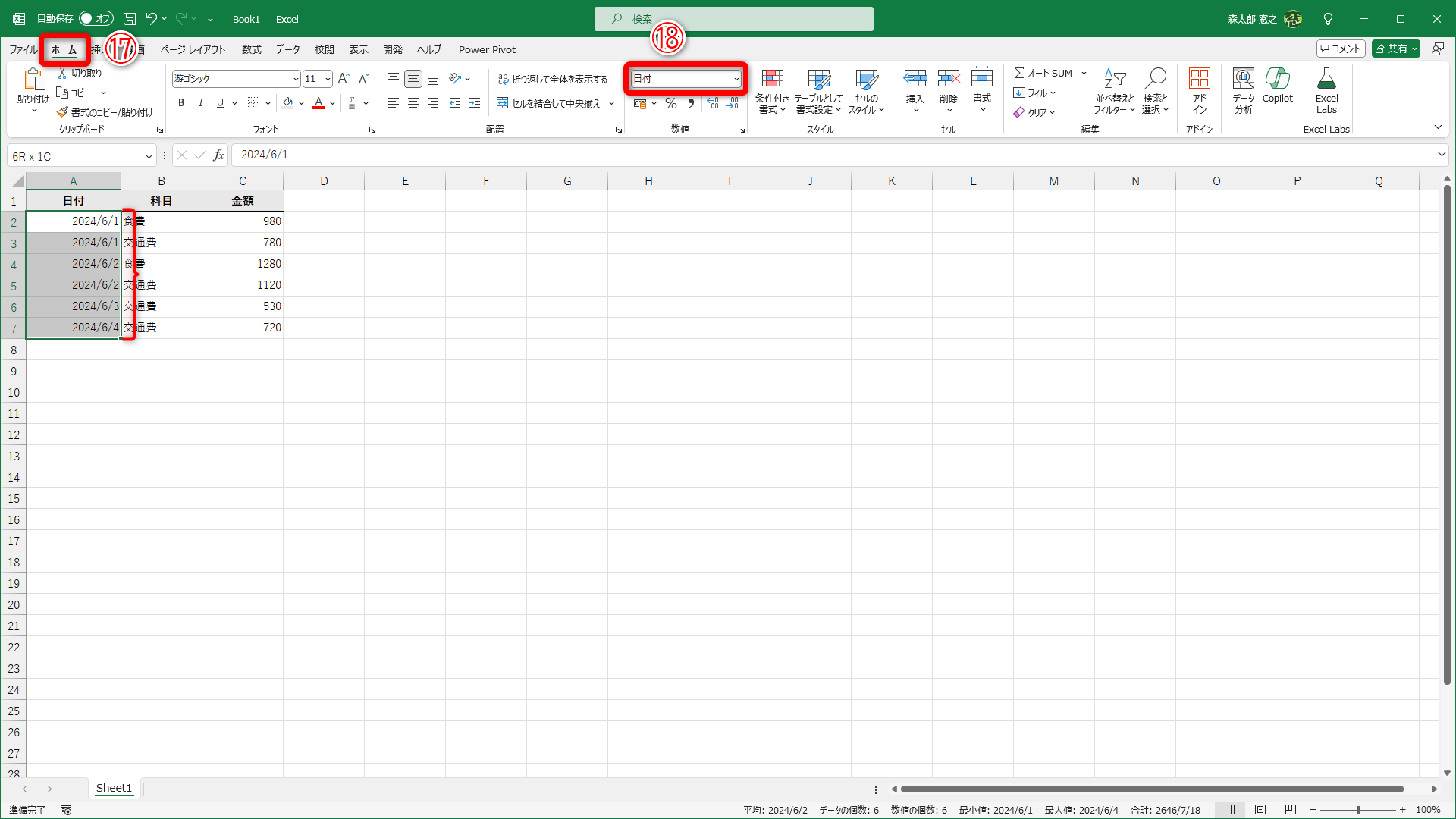Toggle bold formatting (B)
1456x819 pixels.
coord(181,103)
